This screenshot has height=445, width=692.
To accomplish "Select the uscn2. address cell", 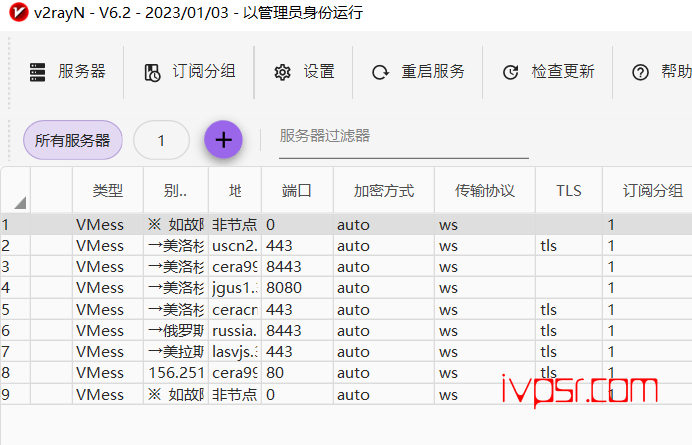I will (x=235, y=246).
